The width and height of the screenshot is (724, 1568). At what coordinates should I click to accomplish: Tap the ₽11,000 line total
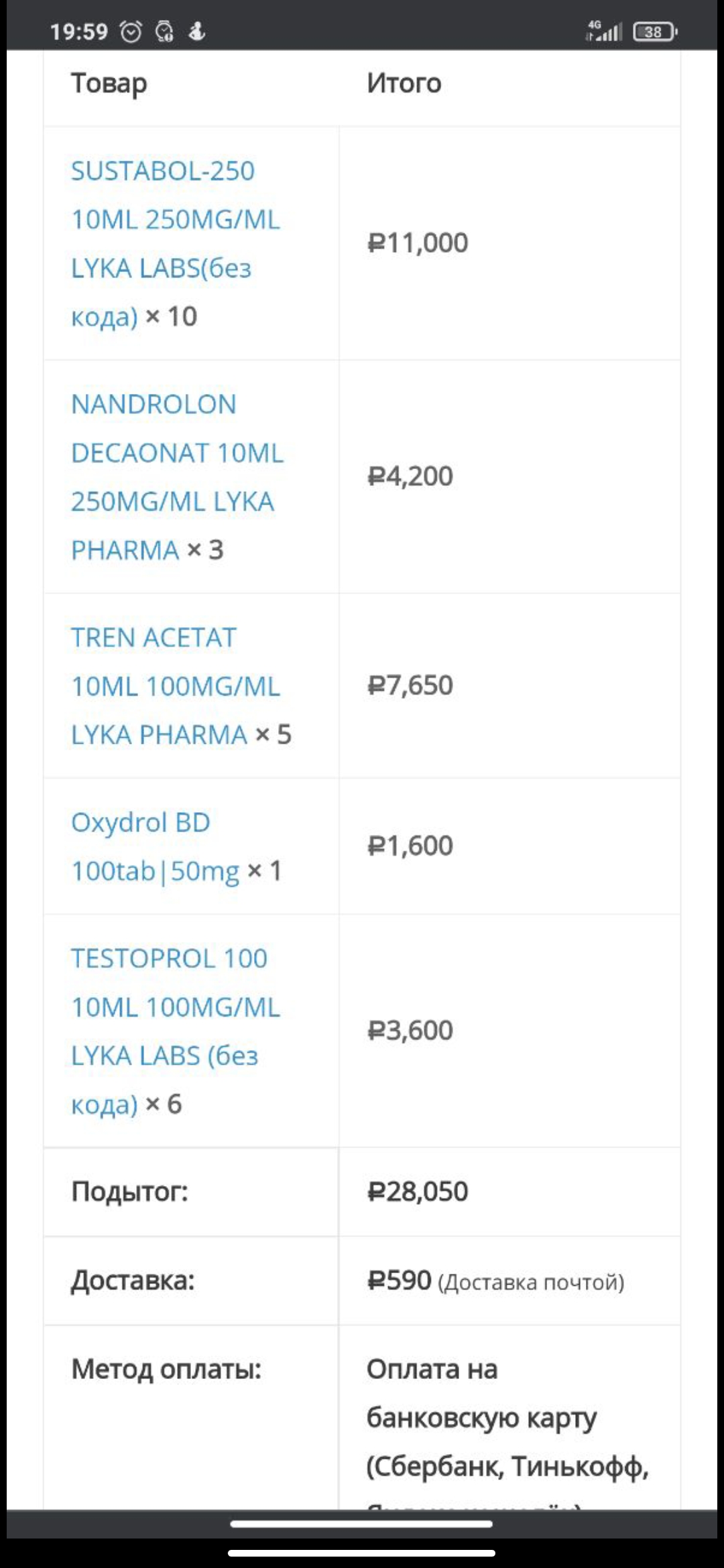click(x=418, y=243)
